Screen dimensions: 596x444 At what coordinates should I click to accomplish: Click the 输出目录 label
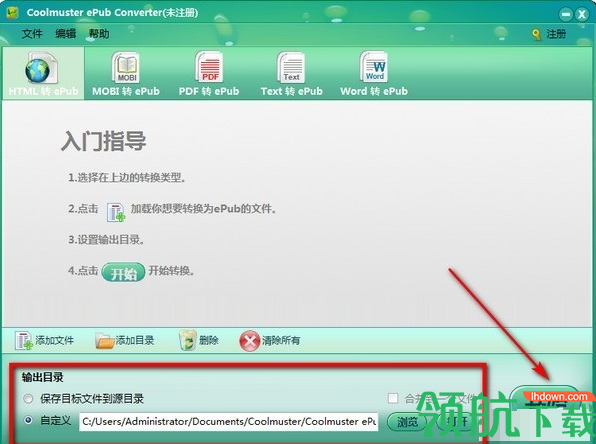(x=43, y=377)
